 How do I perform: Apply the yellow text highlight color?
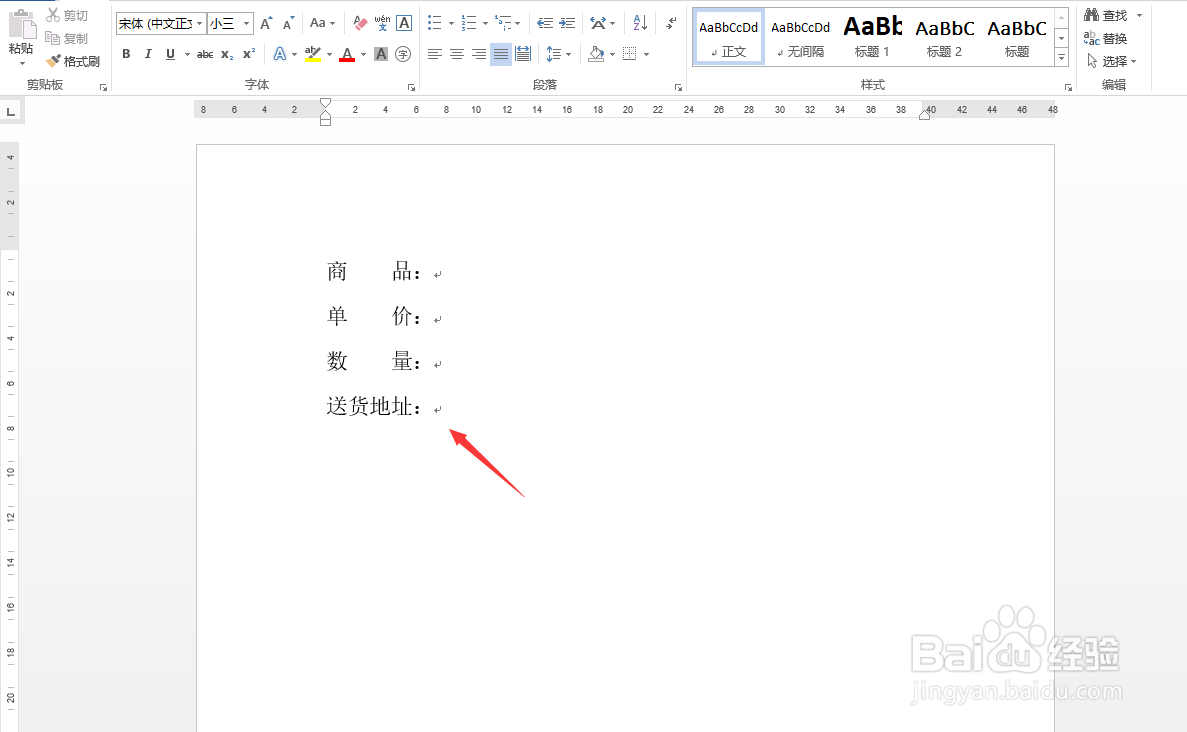pos(312,54)
